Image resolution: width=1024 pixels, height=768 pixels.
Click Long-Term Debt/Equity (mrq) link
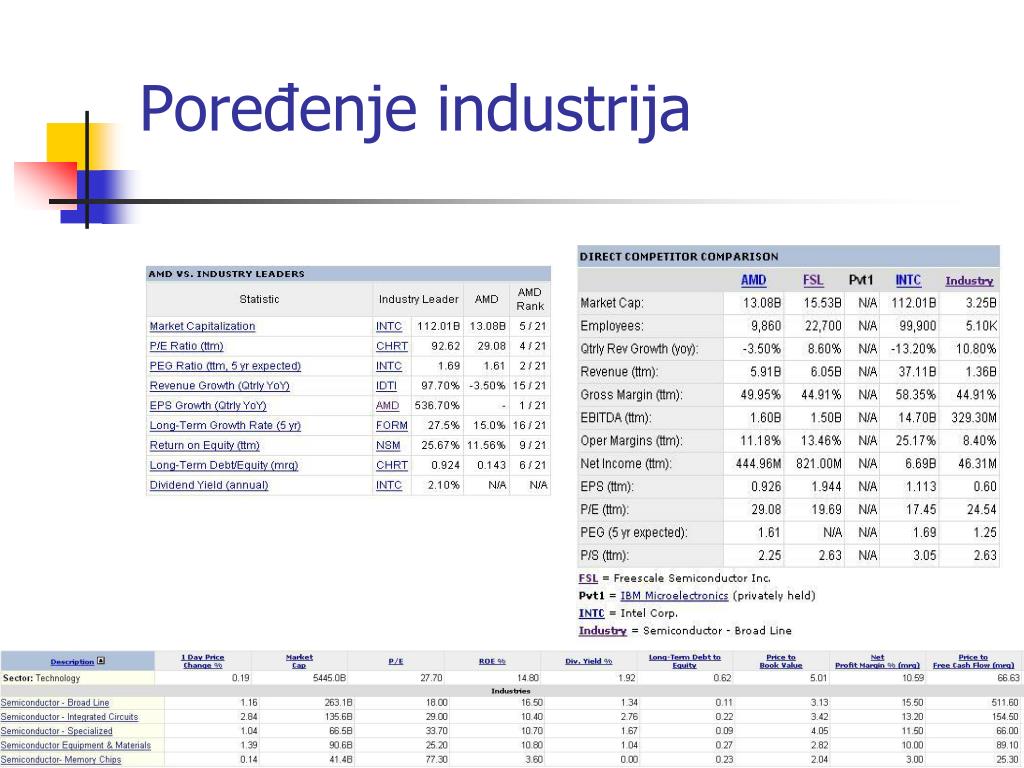click(224, 466)
